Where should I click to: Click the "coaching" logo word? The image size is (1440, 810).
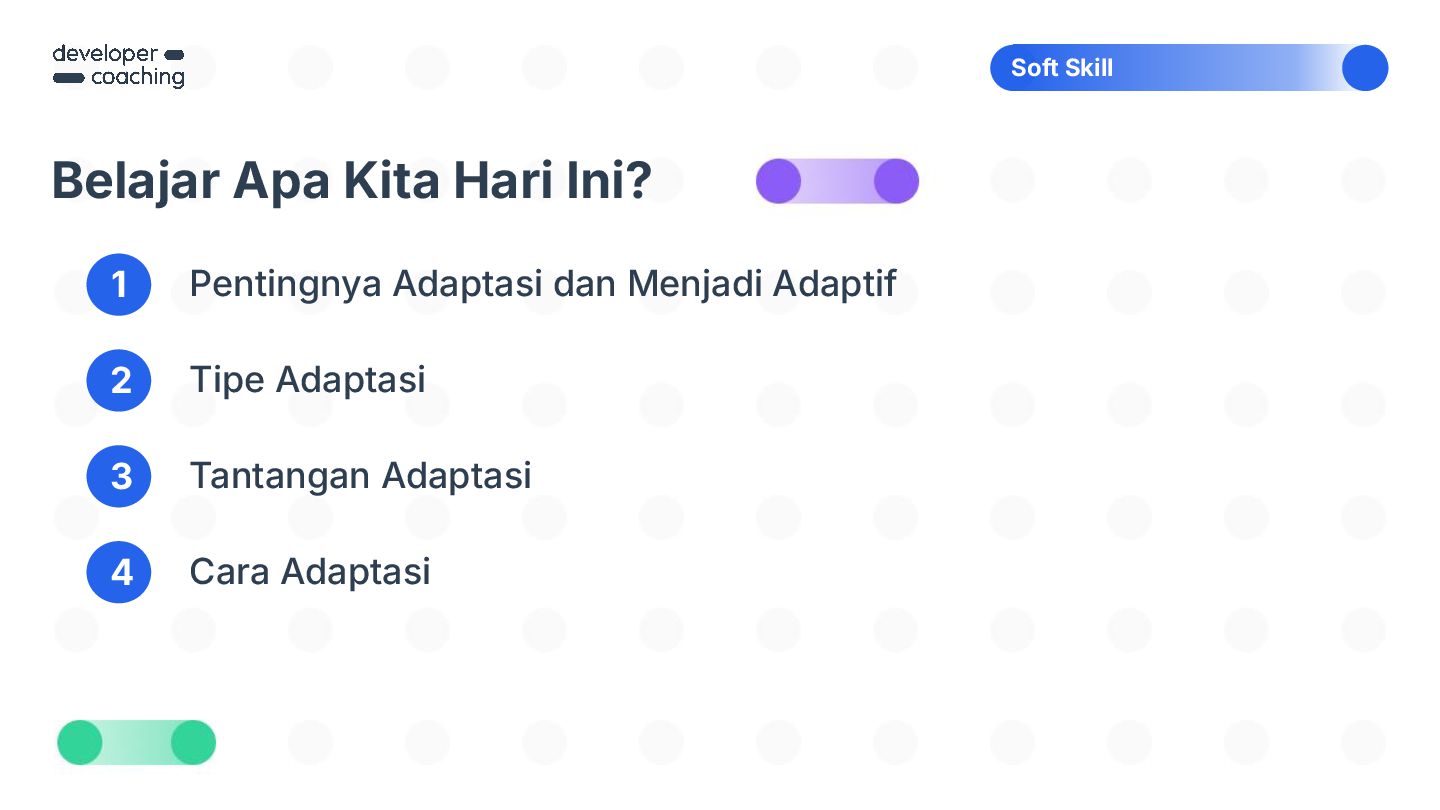pyautogui.click(x=137, y=78)
